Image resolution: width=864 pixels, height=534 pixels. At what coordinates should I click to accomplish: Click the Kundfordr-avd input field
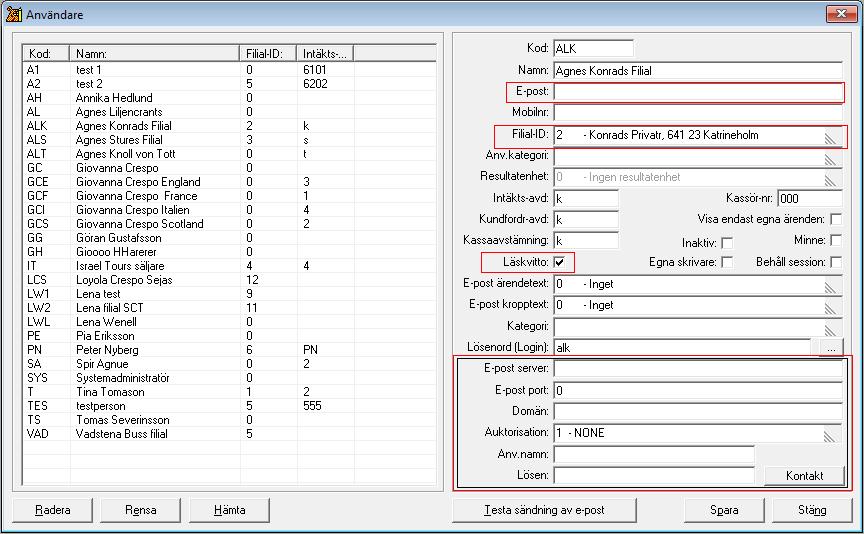coord(586,219)
